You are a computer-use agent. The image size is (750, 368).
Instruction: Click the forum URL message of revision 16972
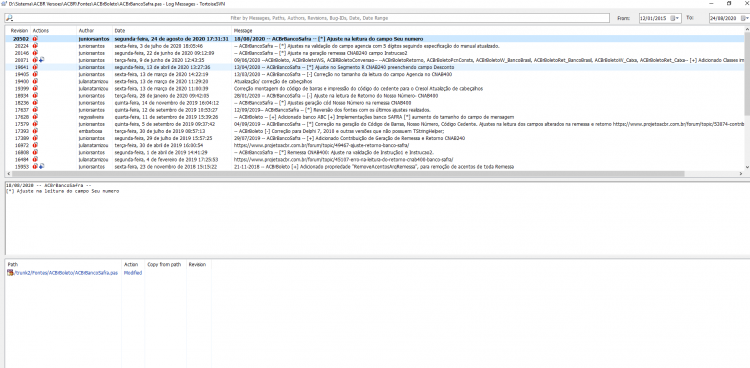(321, 145)
